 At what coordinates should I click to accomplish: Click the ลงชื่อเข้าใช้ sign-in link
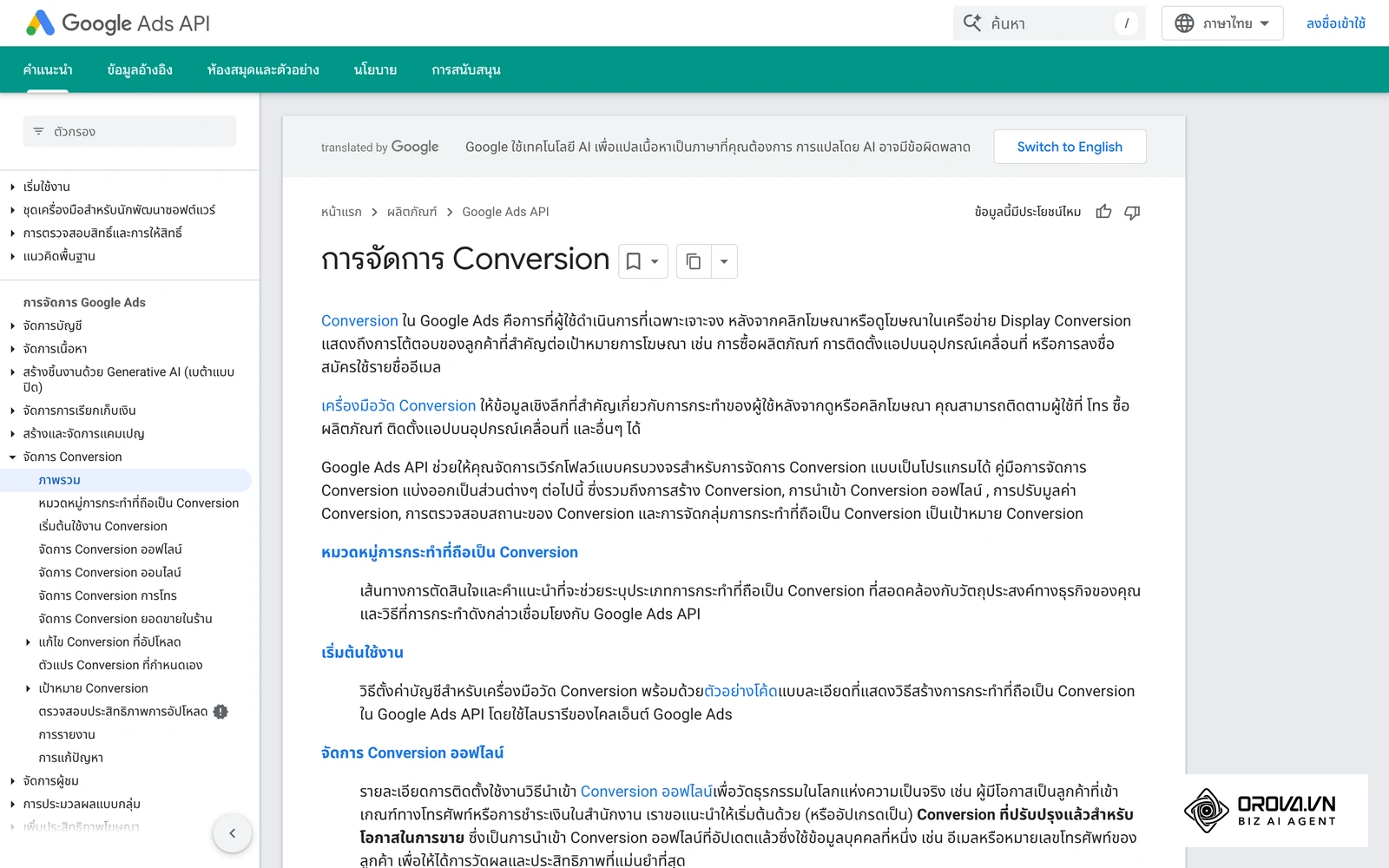point(1335,23)
